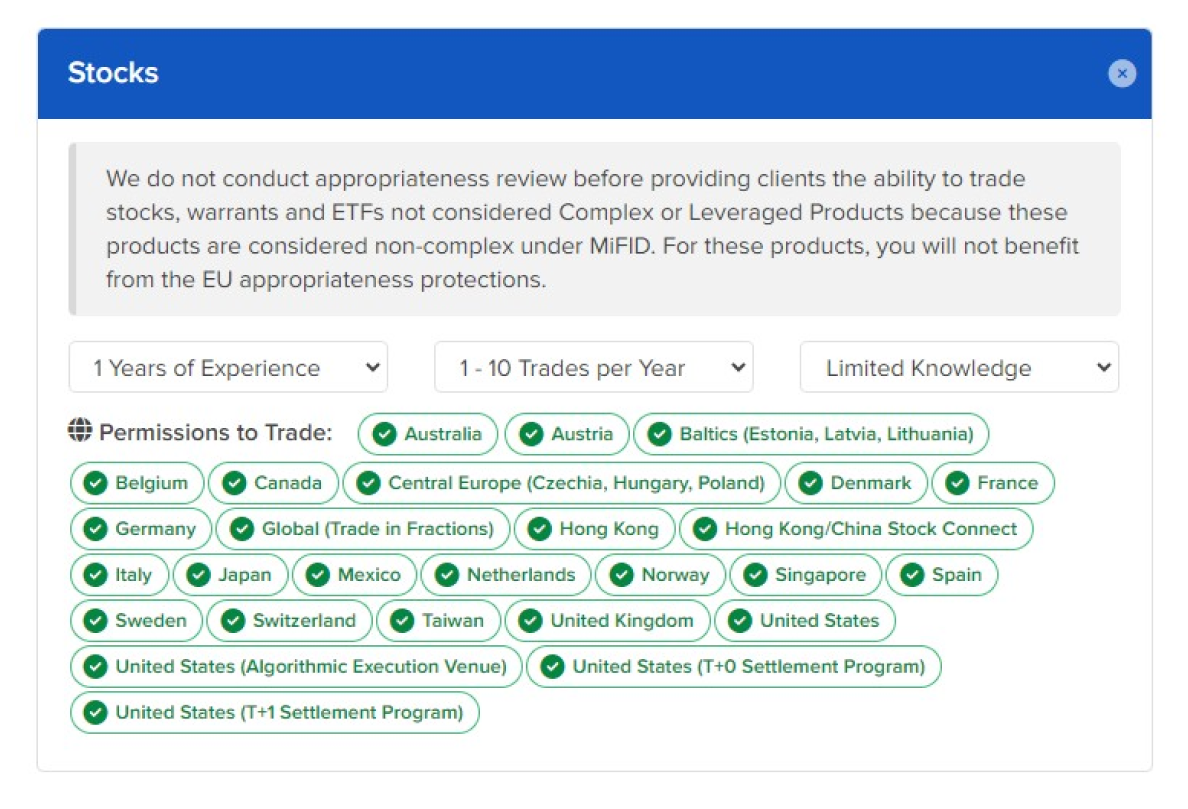Select United States (T+0 Settlement Program) chip

pos(734,667)
